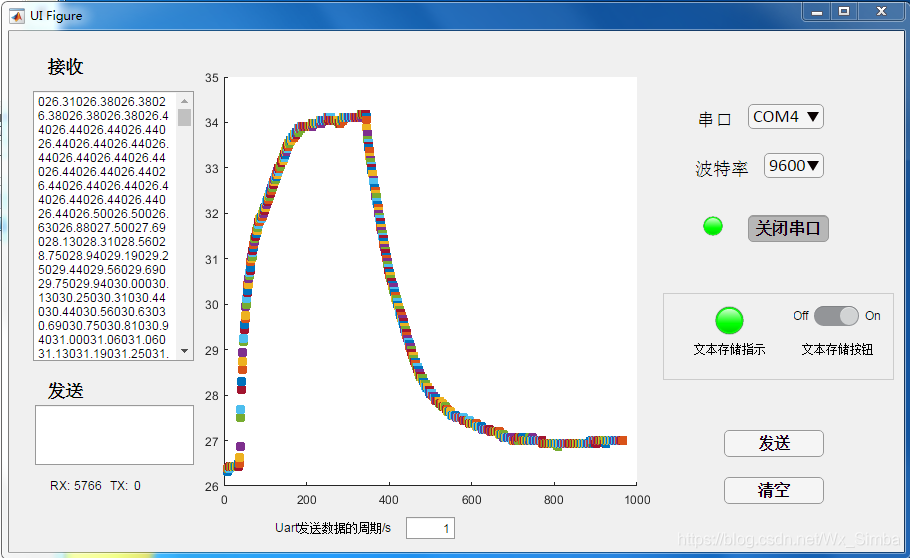The height and width of the screenshot is (558, 910).
Task: Click the Uart发送数据的周期/s label
Action: pyautogui.click(x=333, y=528)
